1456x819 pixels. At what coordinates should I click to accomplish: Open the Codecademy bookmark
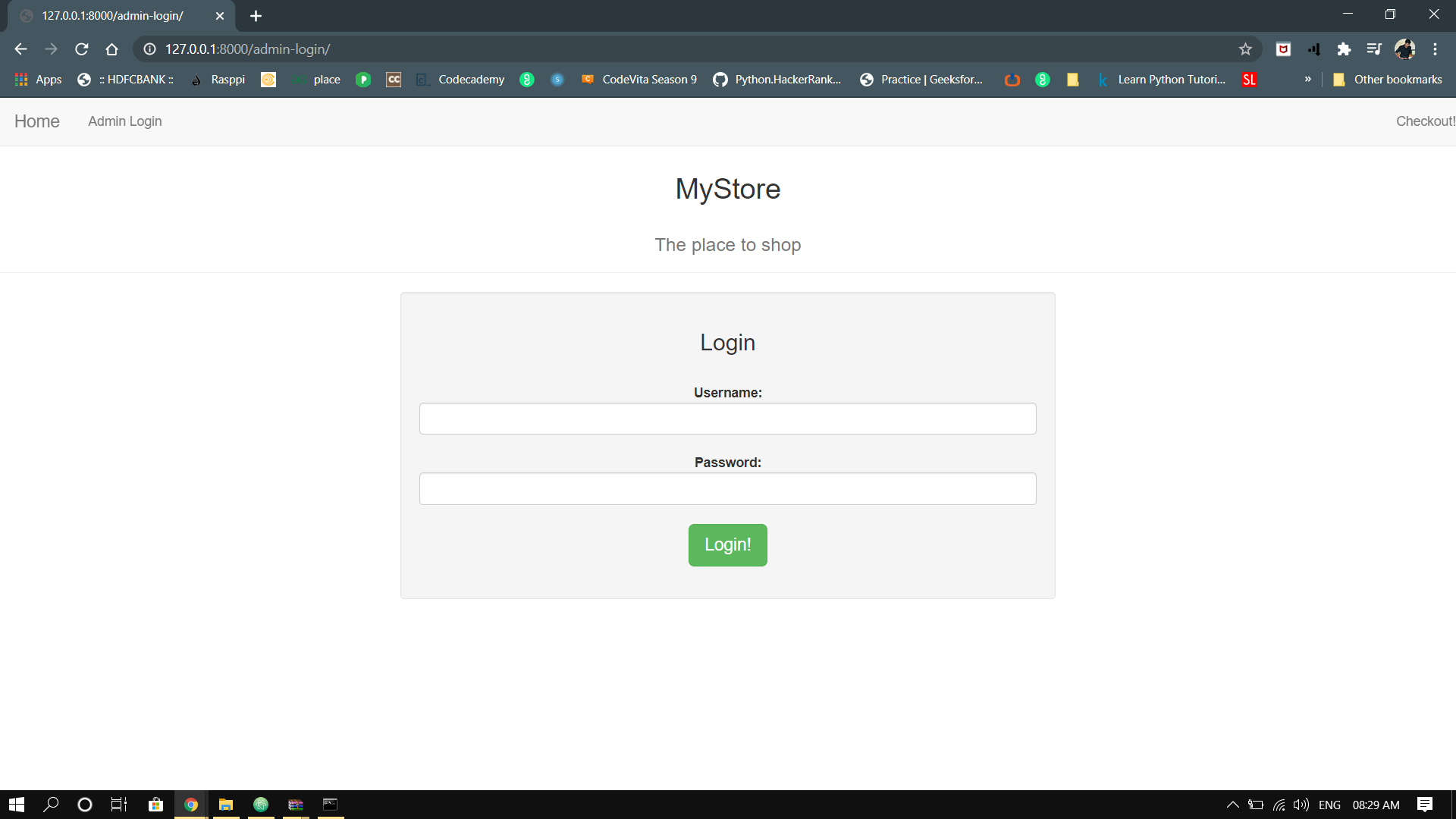click(x=471, y=79)
